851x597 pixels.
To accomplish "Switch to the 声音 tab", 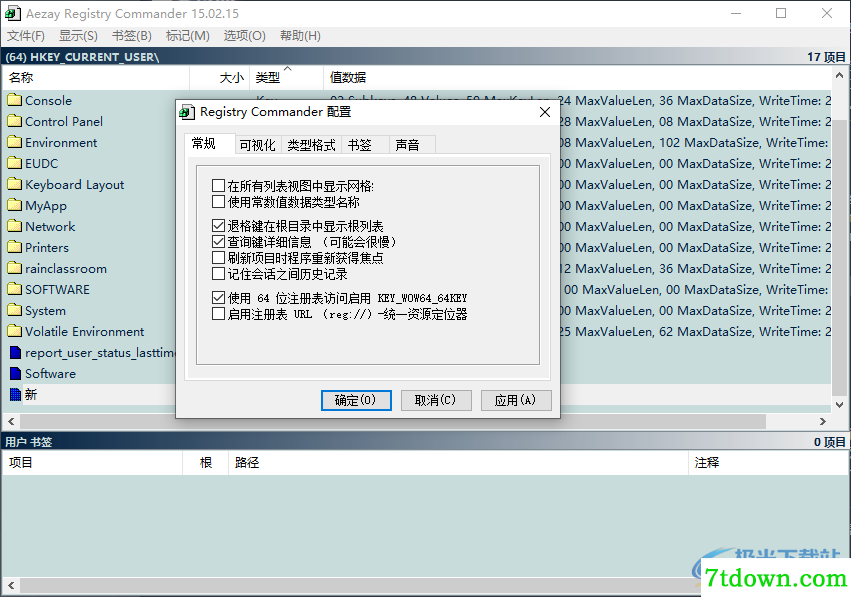I will (412, 145).
